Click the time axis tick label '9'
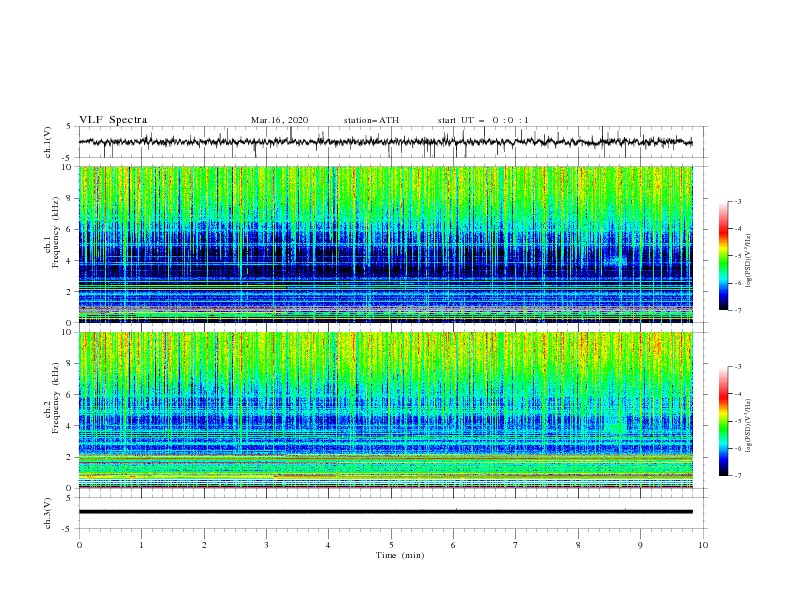Screen dimensions: 792x612 (x=640, y=545)
